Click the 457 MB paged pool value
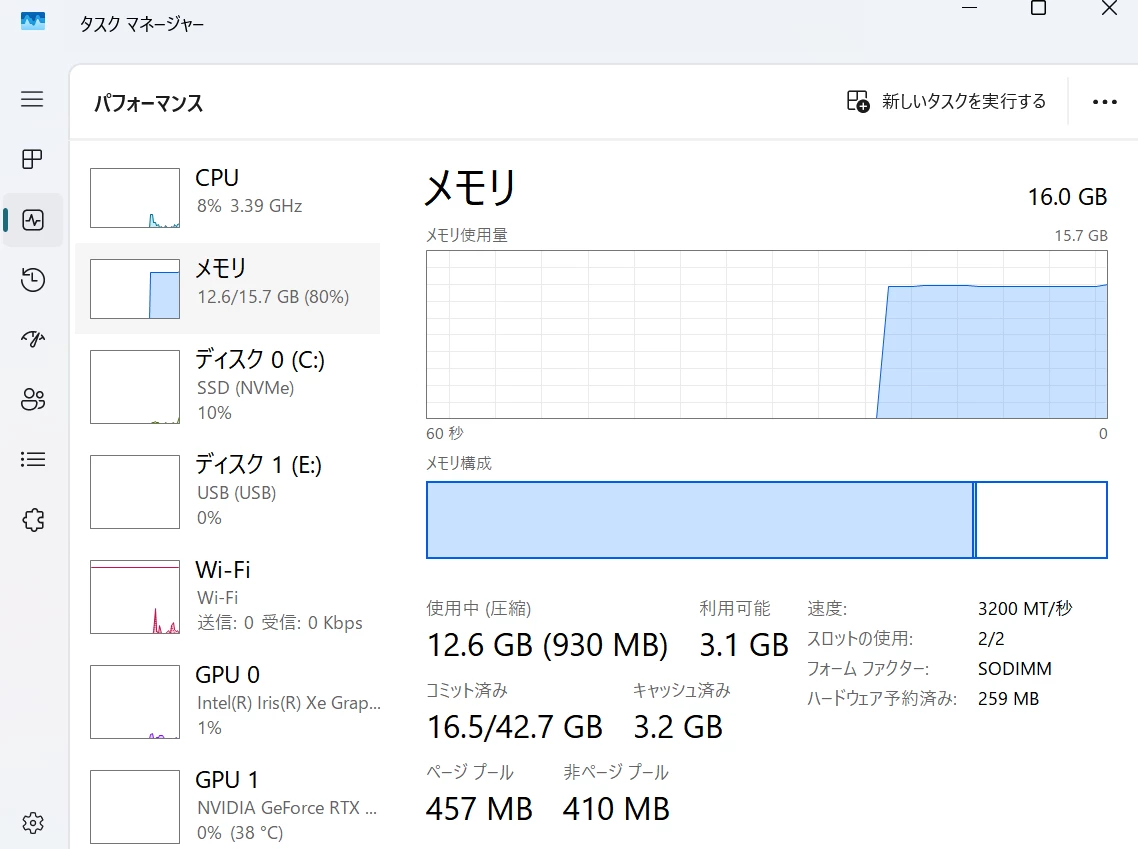The image size is (1138, 849). coord(479,808)
